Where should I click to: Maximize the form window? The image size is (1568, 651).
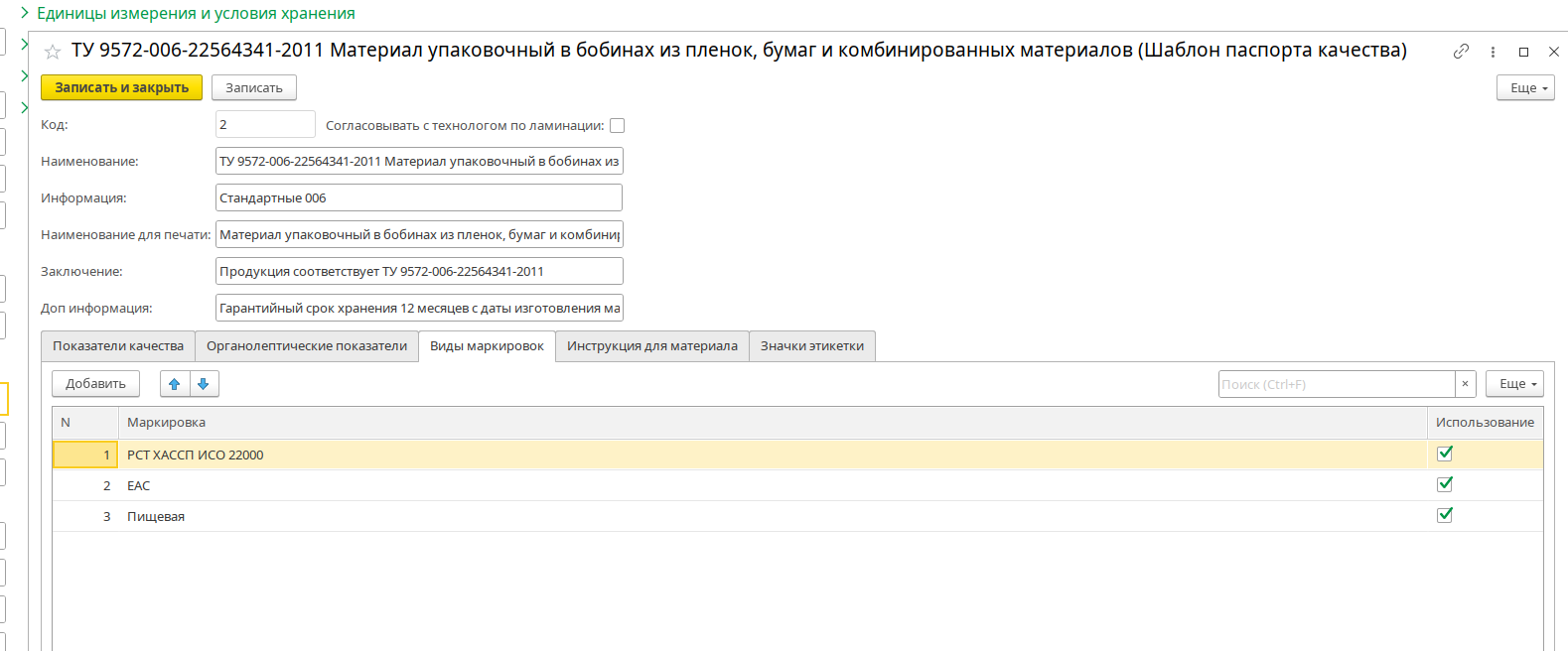click(x=1523, y=52)
